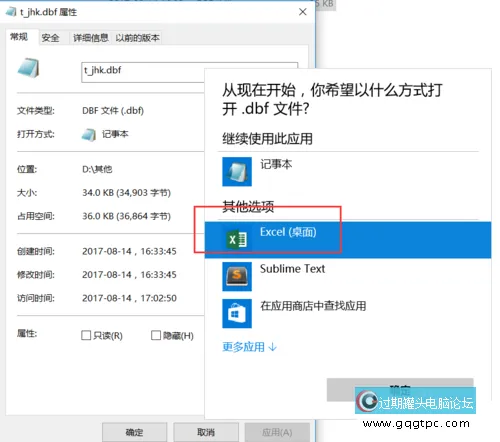
Task: Switch to the 以前的版本 tab
Action: (137, 38)
